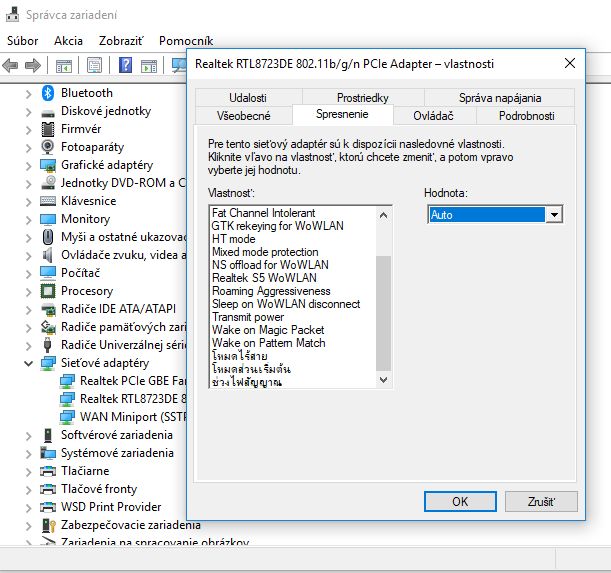This screenshot has height=573, width=611.
Task: Close the Realtek properties dialog
Action: [570, 63]
